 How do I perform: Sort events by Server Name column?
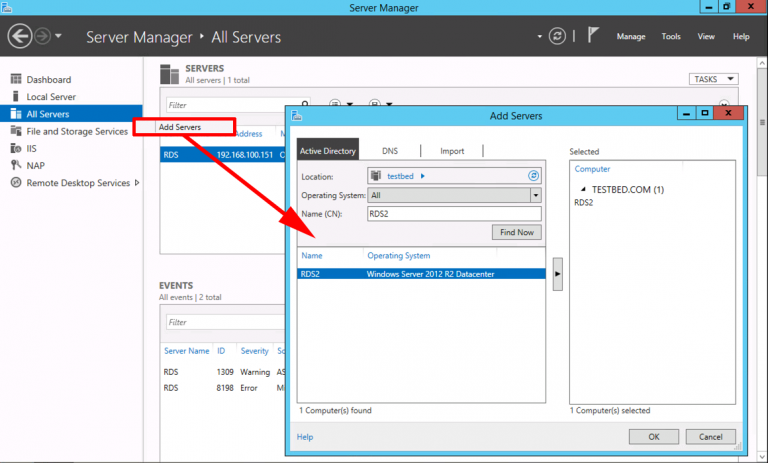pos(186,351)
